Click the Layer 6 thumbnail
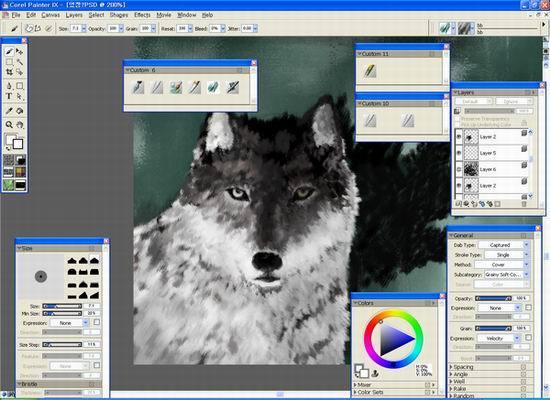The image size is (550, 400). (471, 169)
